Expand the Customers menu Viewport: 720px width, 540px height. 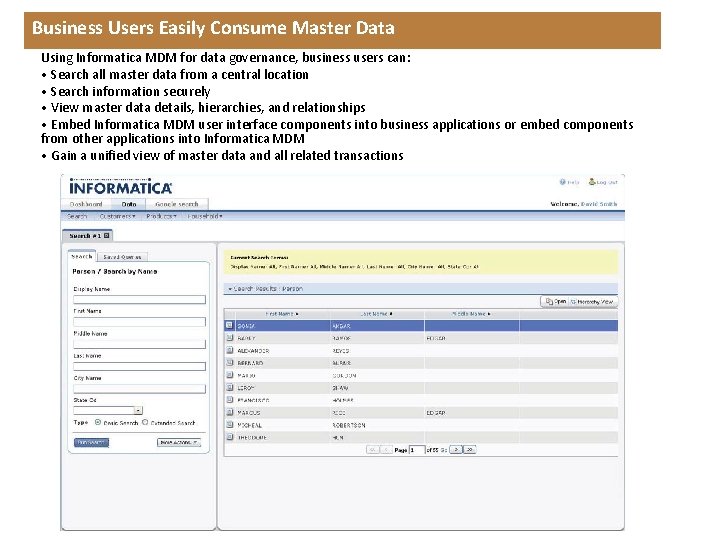point(117,216)
